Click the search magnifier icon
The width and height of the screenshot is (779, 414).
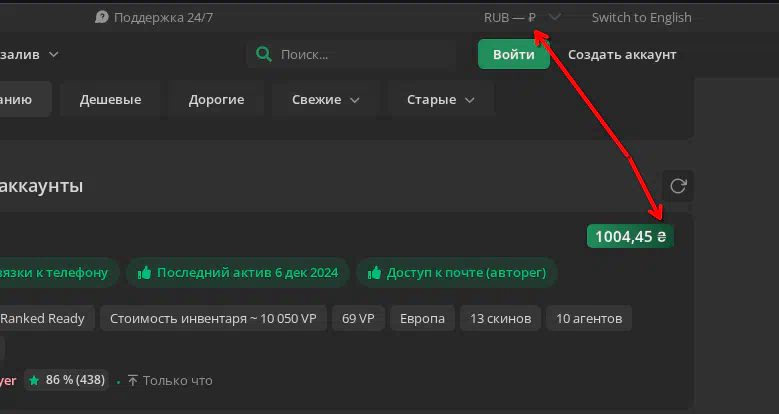[x=264, y=54]
